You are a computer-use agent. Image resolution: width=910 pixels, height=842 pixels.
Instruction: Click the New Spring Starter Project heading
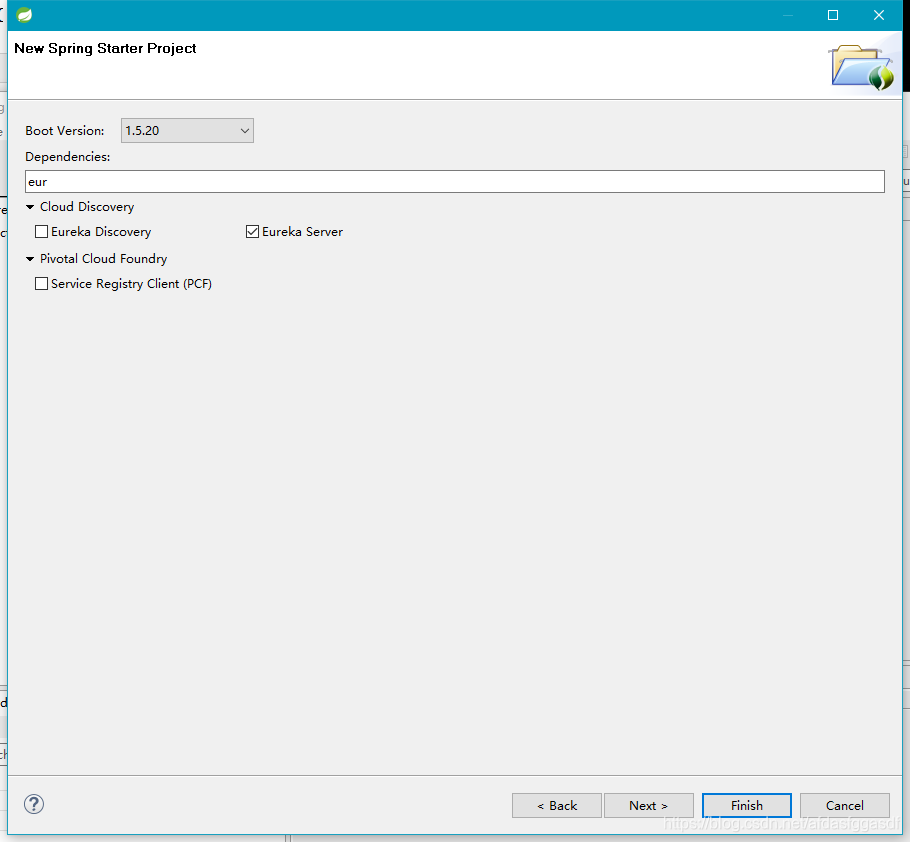coord(105,48)
